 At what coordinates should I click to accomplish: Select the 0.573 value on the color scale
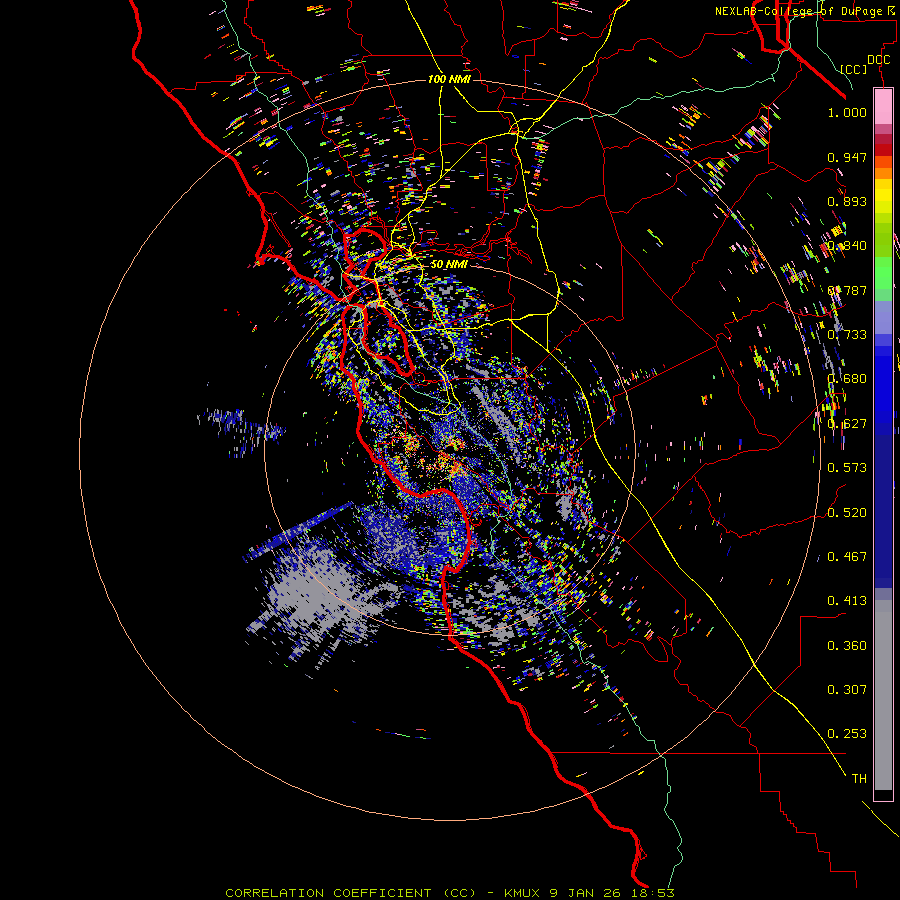tap(847, 468)
